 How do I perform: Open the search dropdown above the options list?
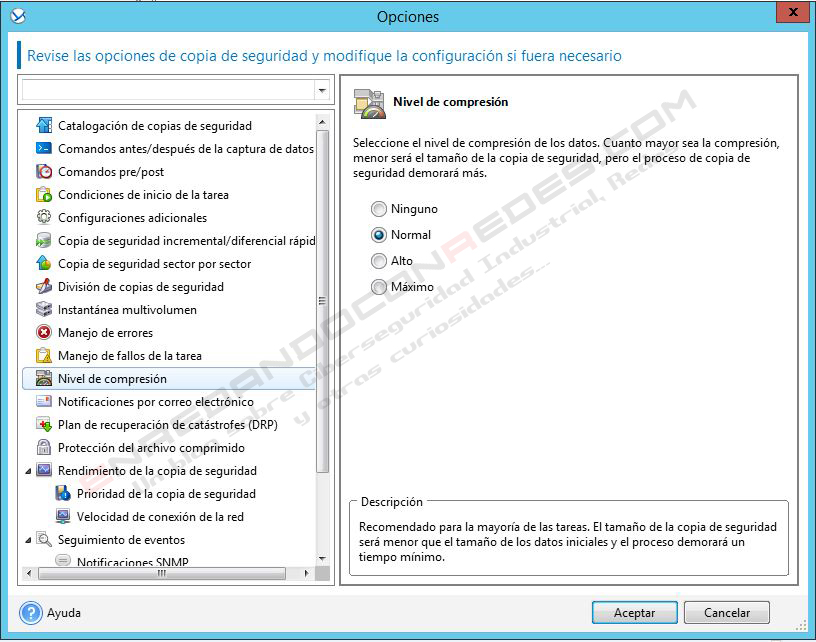pos(321,90)
